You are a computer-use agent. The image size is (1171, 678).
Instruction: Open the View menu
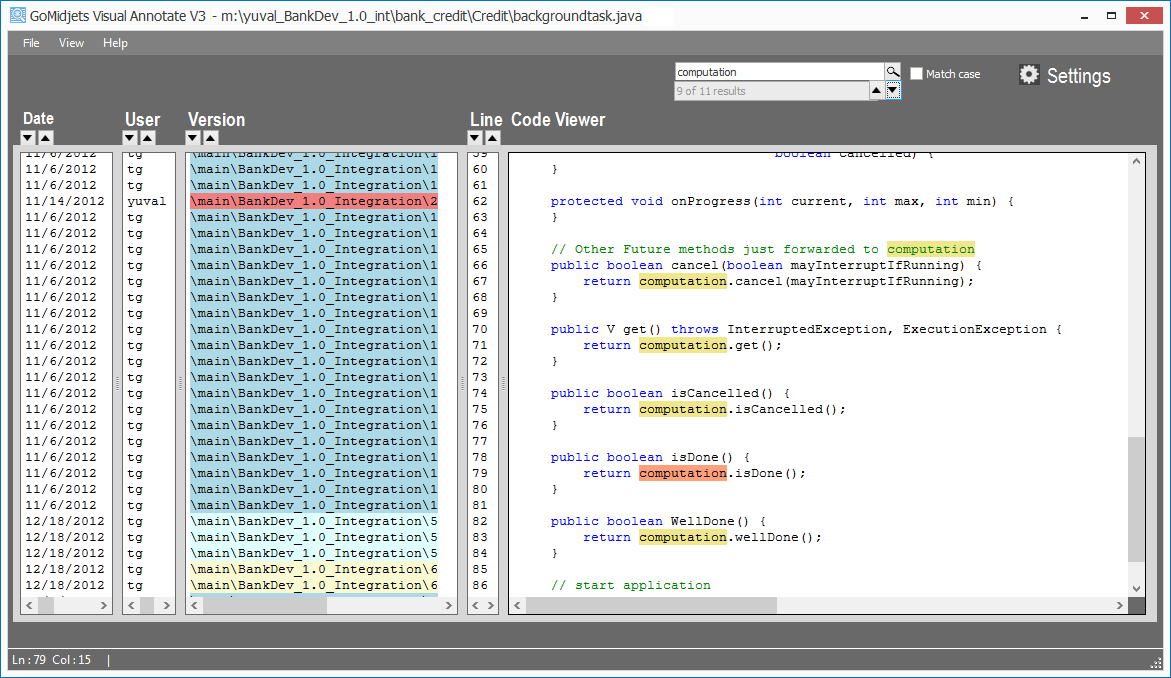point(71,43)
